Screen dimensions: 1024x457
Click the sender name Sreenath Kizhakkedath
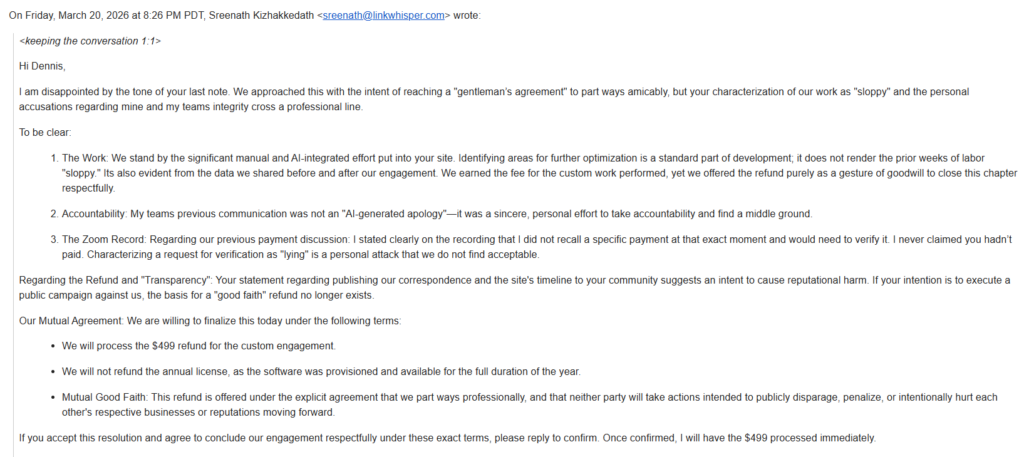point(263,16)
